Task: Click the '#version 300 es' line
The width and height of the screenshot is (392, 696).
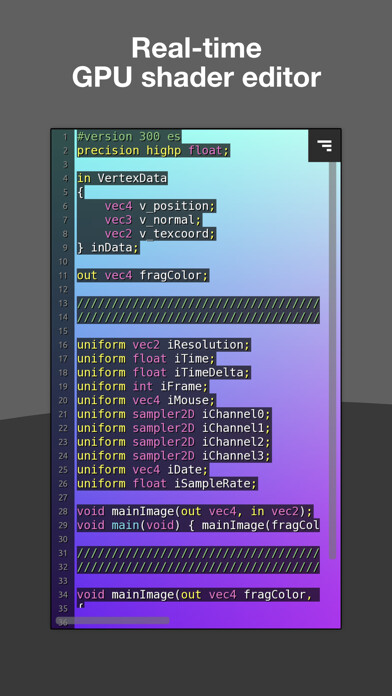Action: 129,136
